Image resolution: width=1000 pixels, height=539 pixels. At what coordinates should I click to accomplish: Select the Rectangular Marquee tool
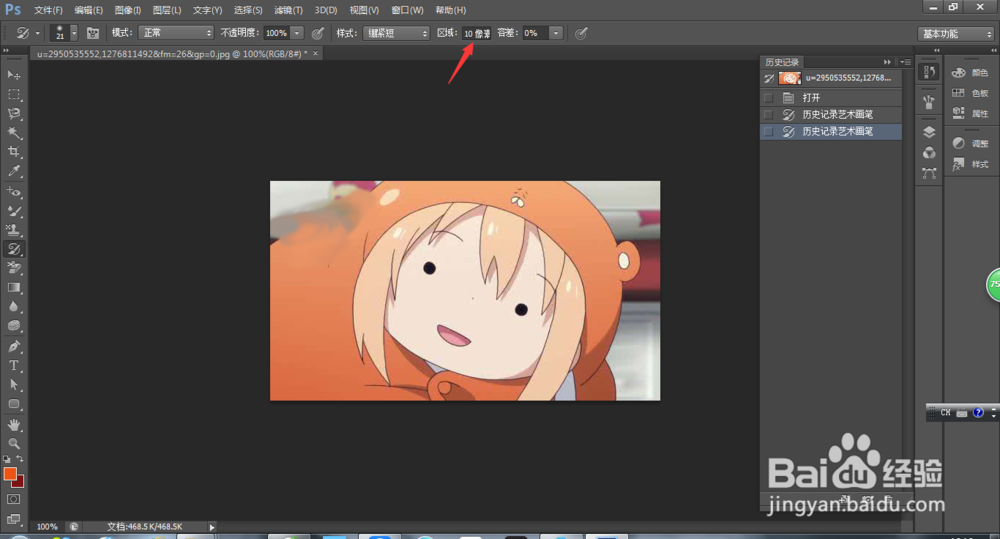pos(13,94)
